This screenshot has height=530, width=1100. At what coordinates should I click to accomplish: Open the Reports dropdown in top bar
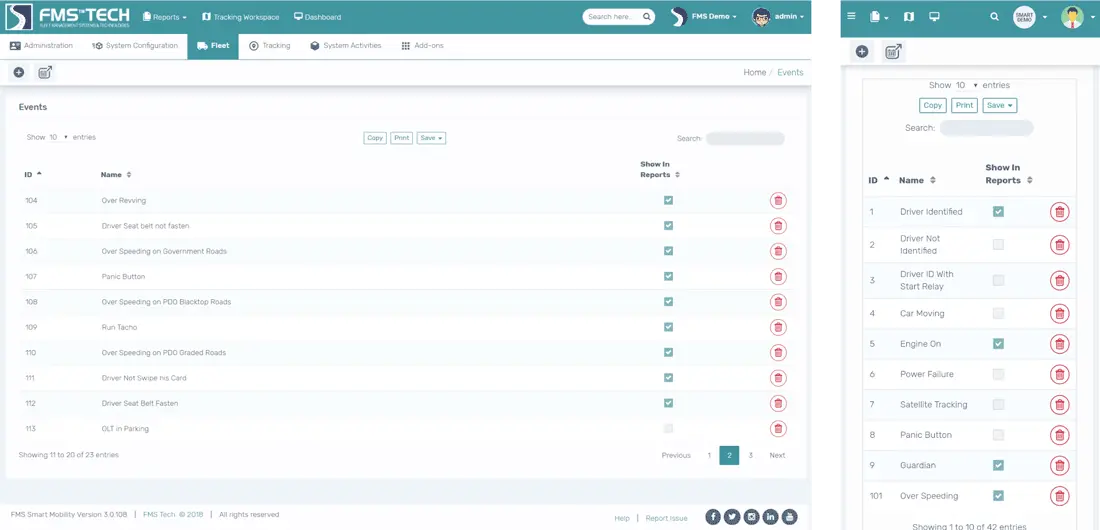(x=165, y=17)
